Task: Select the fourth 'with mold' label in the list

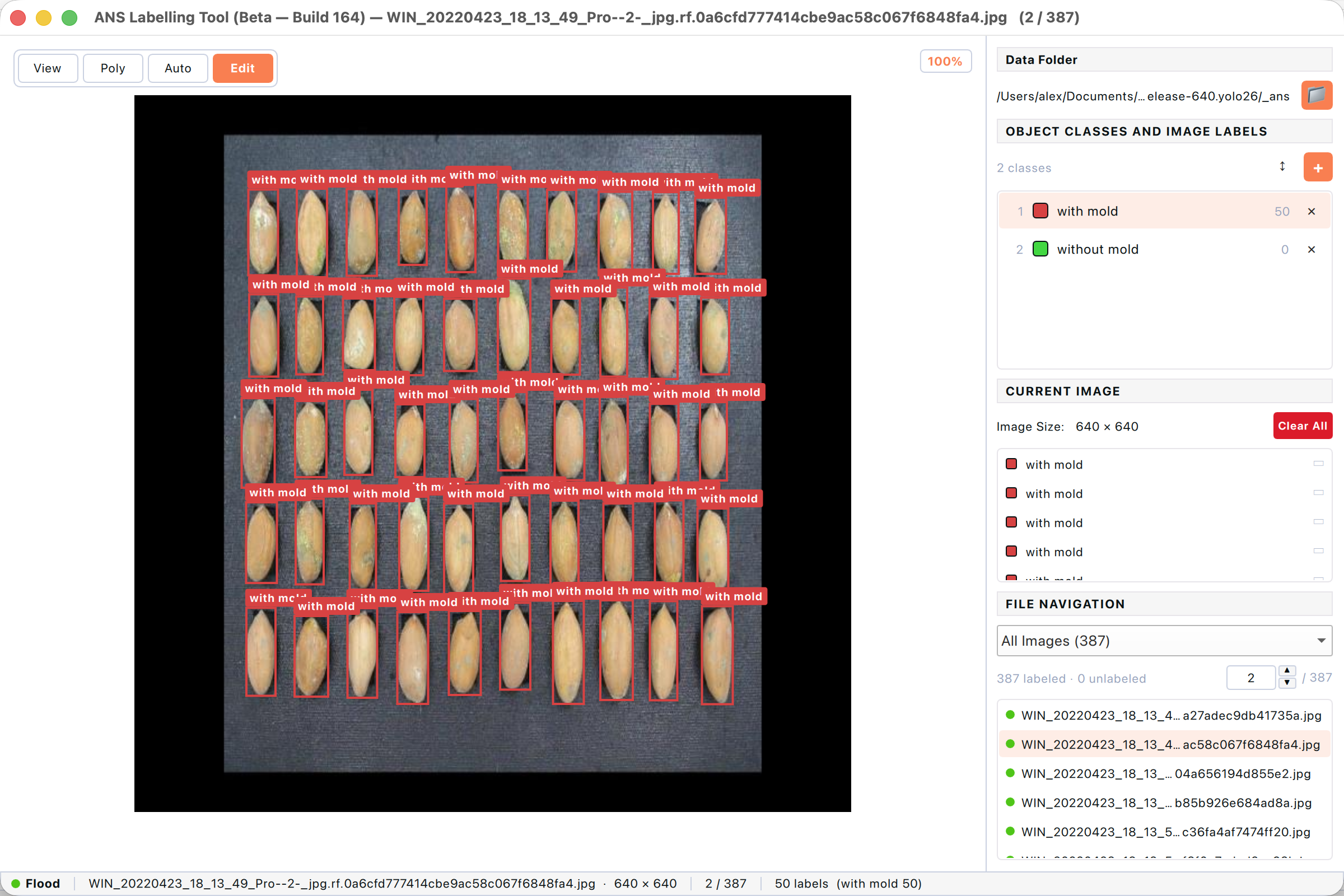Action: tap(1164, 552)
